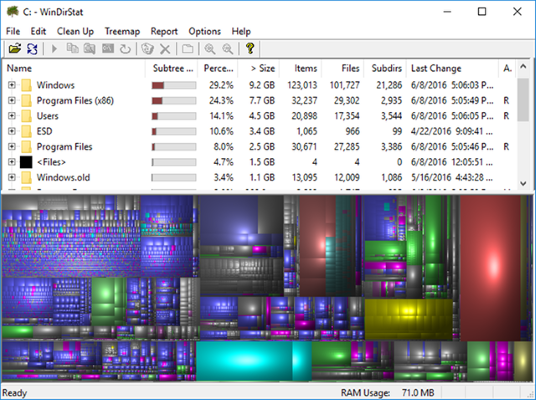Open the Treemap menu
536x400 pixels.
pos(122,31)
